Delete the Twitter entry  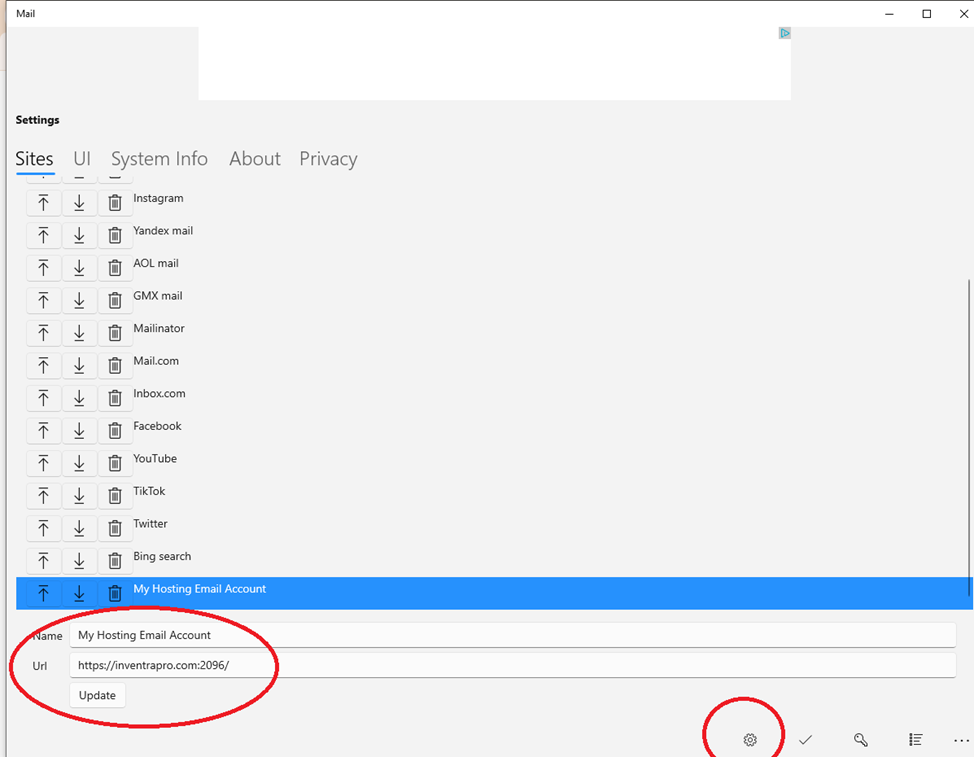pos(115,528)
